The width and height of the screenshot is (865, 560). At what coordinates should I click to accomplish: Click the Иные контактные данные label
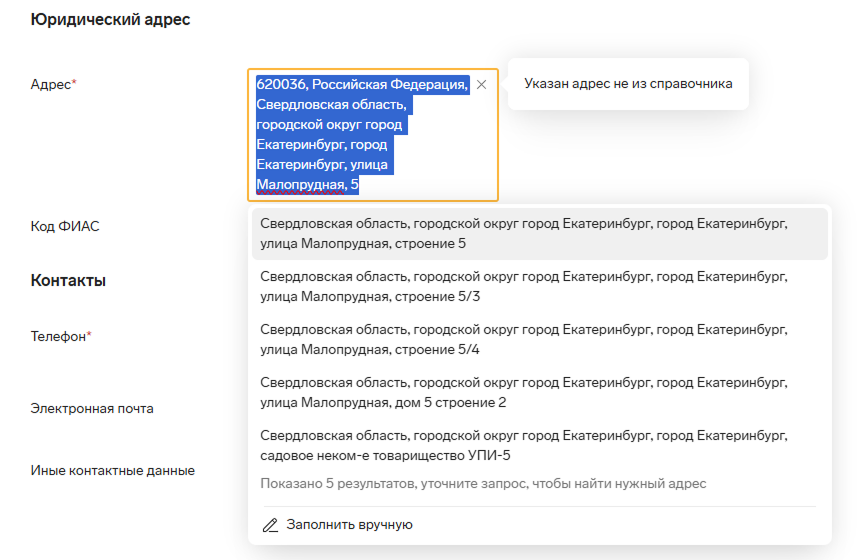tap(113, 471)
